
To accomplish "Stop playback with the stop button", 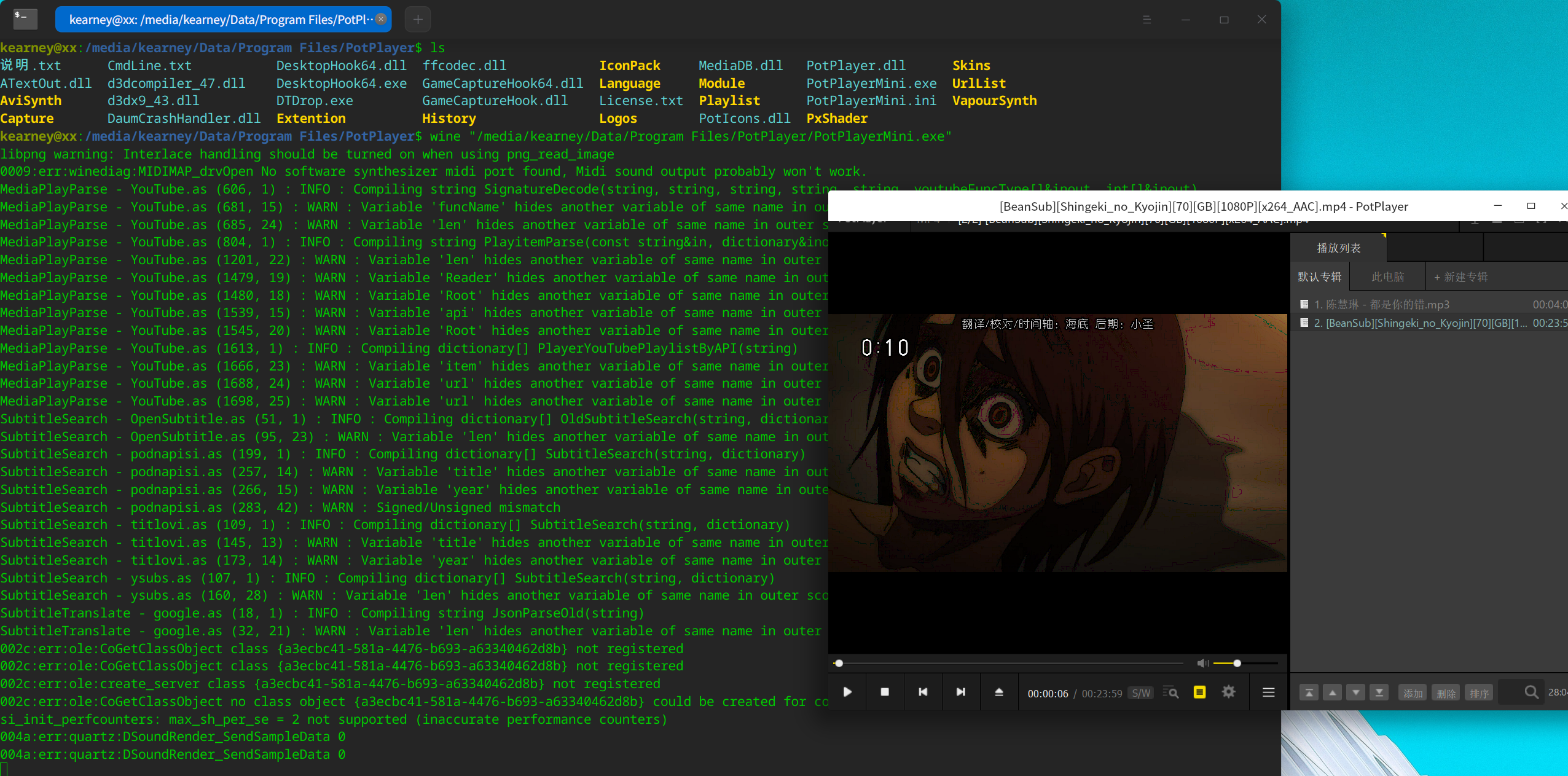I will pyautogui.click(x=885, y=692).
